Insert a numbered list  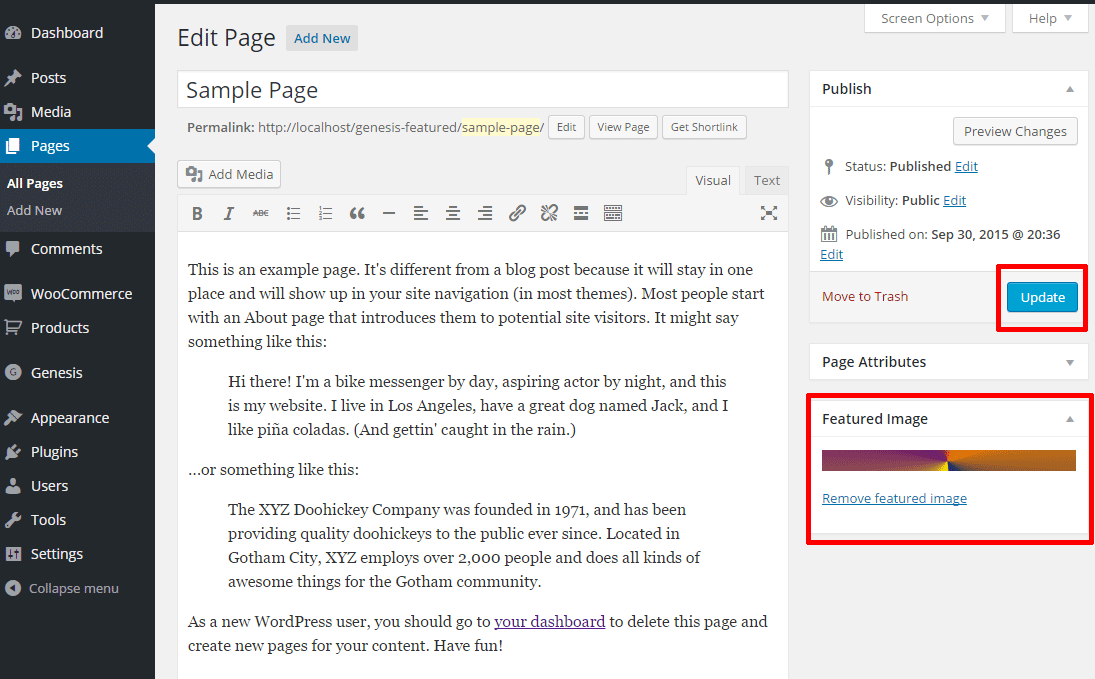325,214
